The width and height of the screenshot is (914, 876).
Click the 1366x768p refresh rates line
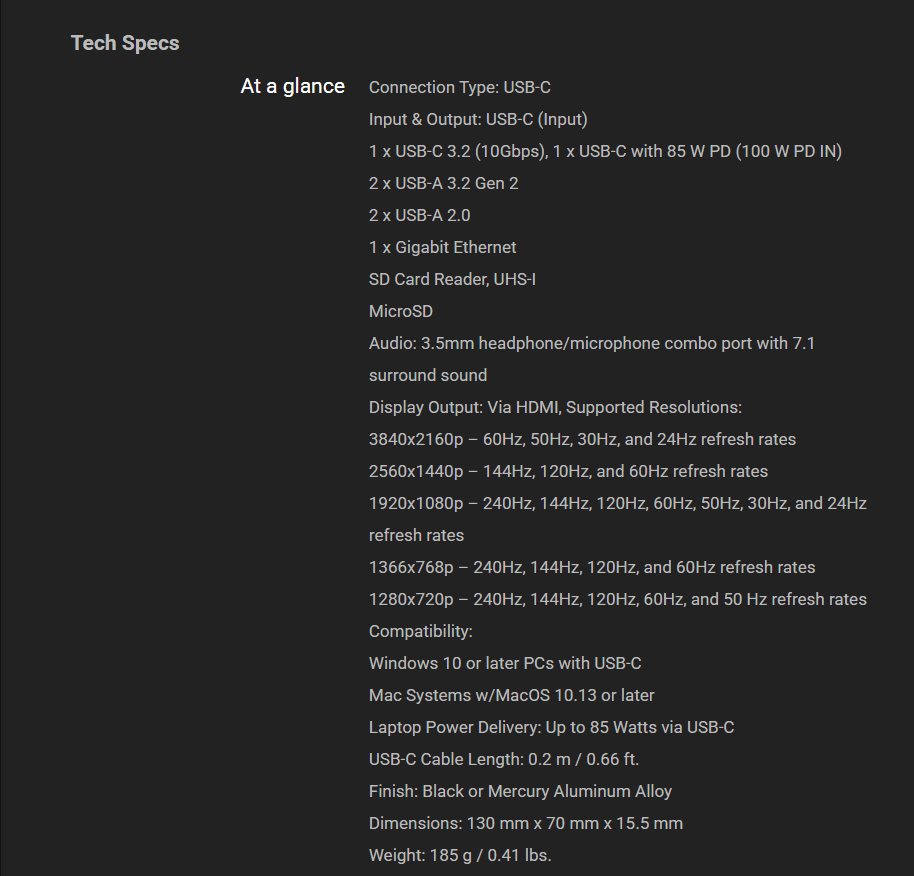tap(592, 568)
